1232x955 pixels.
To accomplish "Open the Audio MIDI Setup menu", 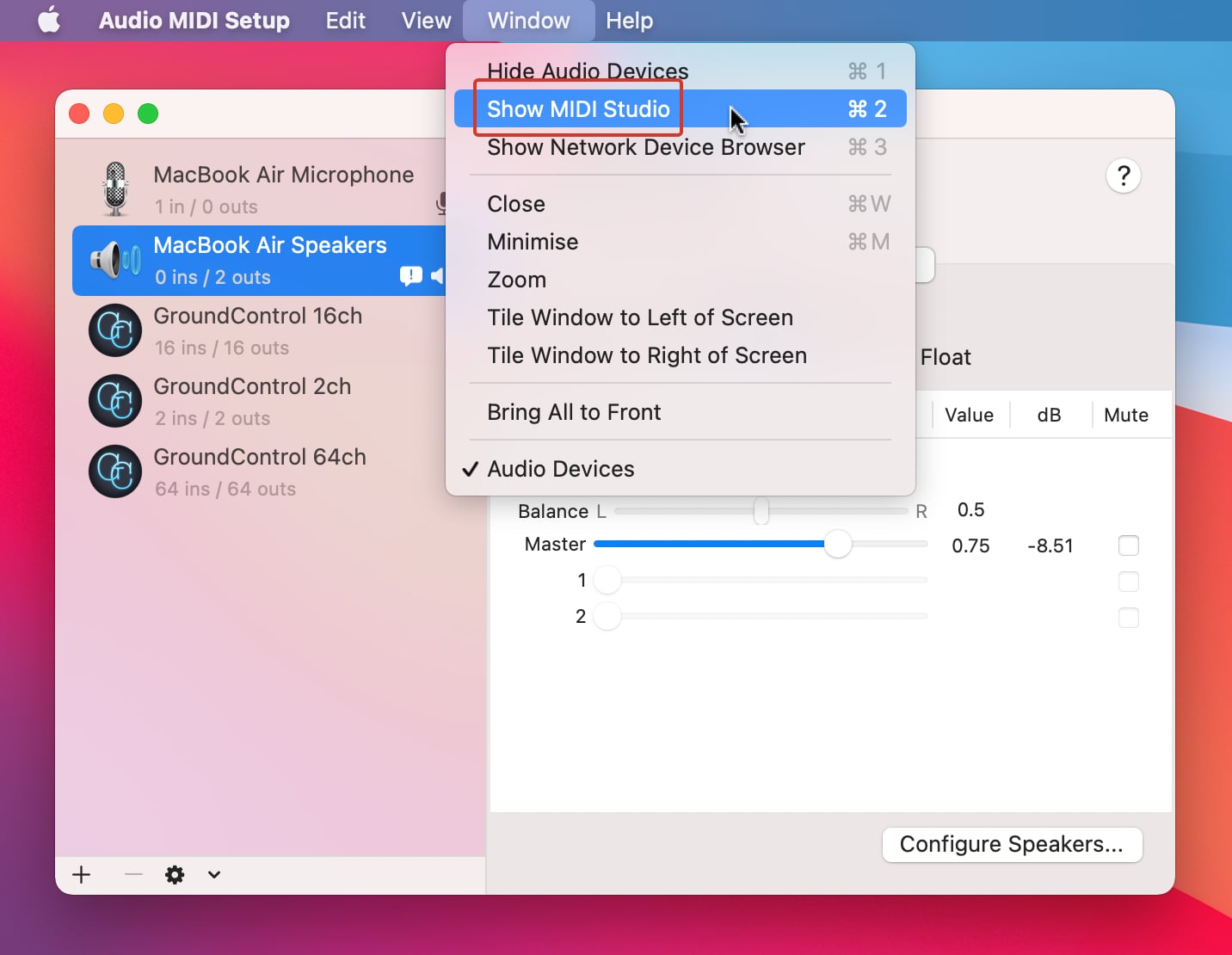I will coord(194,20).
